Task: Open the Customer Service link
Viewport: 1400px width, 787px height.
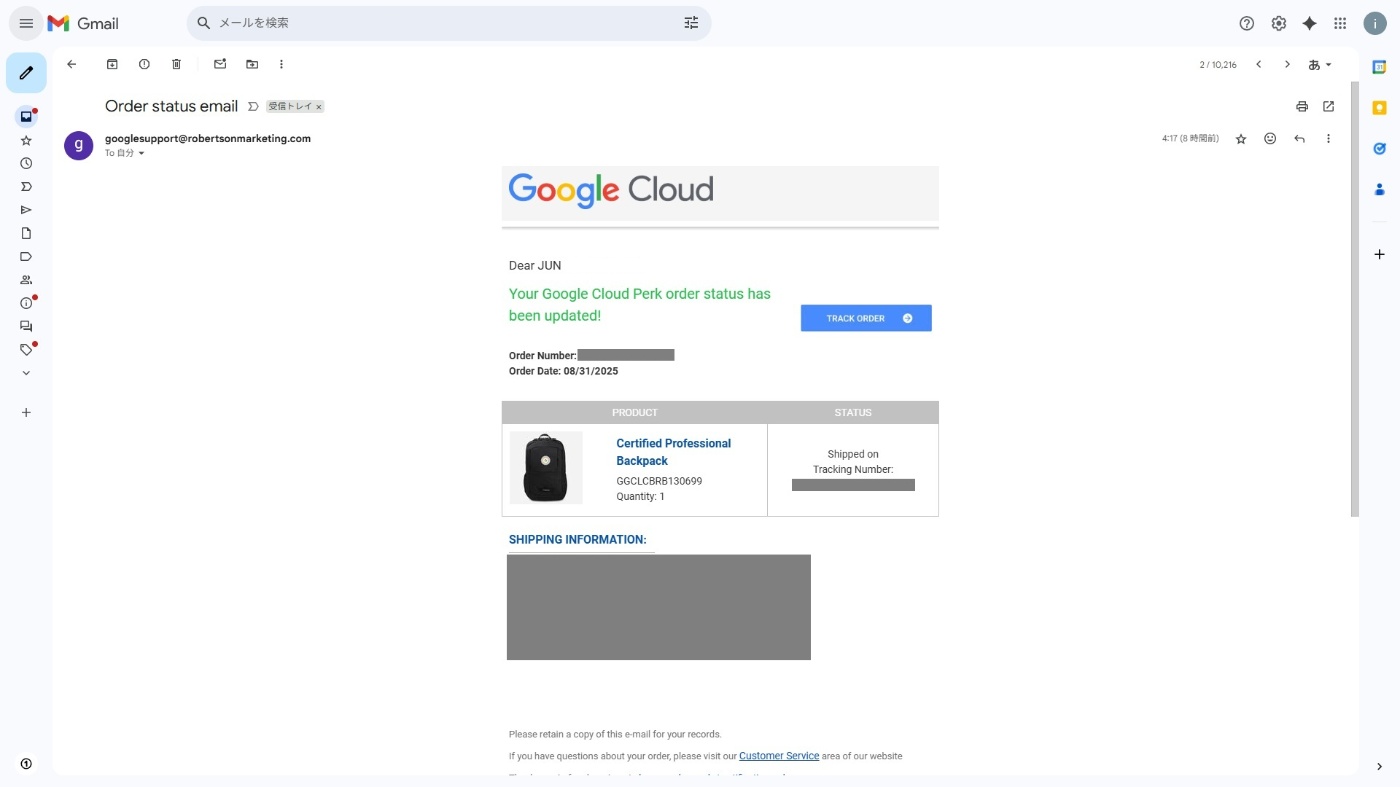Action: pyautogui.click(x=779, y=756)
